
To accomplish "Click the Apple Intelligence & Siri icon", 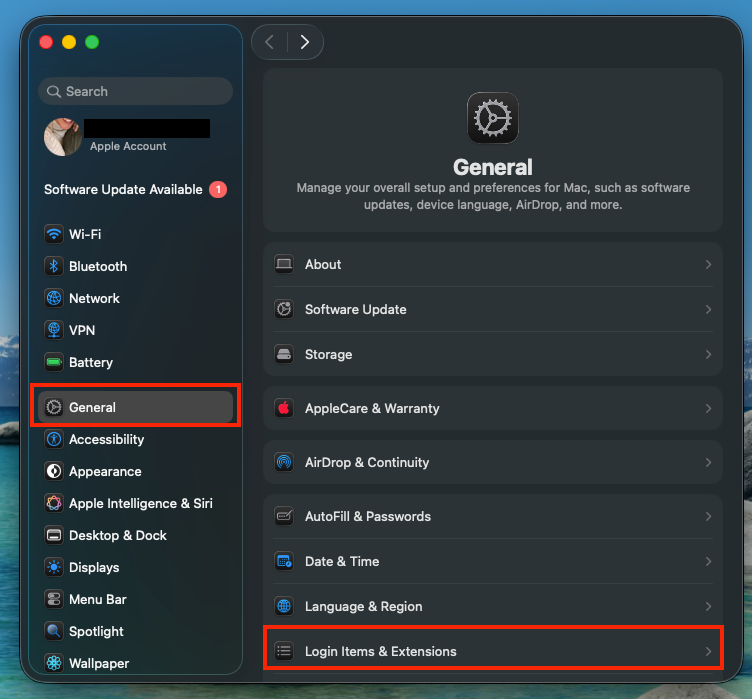I will tap(54, 503).
